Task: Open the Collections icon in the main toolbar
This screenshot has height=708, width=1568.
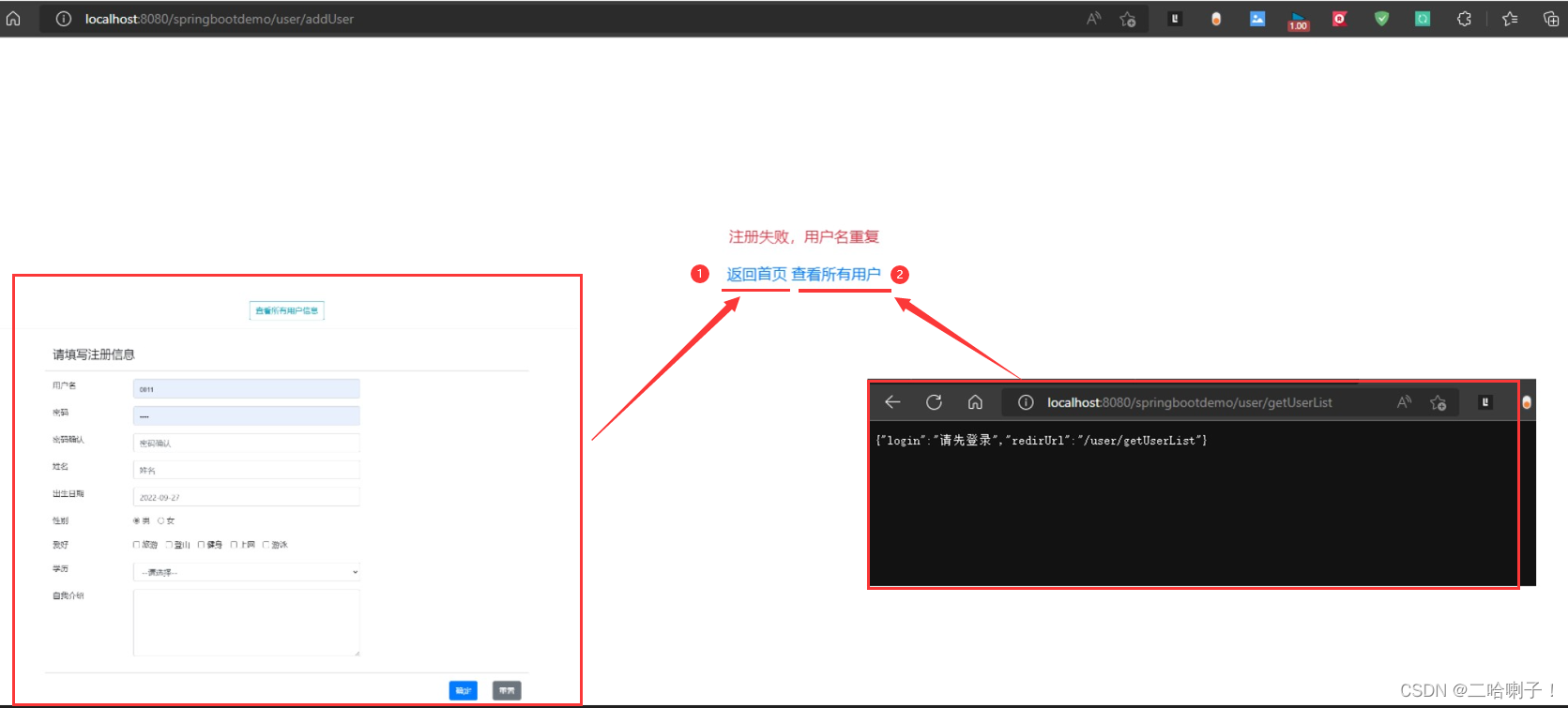Action: (x=1551, y=19)
